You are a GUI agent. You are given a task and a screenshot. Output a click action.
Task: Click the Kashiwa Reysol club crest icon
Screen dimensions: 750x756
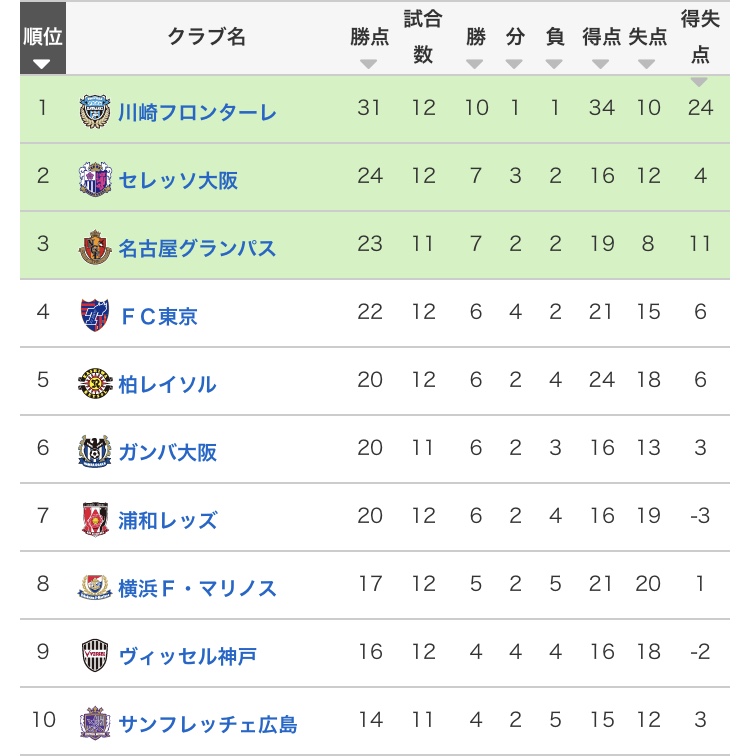[x=95, y=383]
